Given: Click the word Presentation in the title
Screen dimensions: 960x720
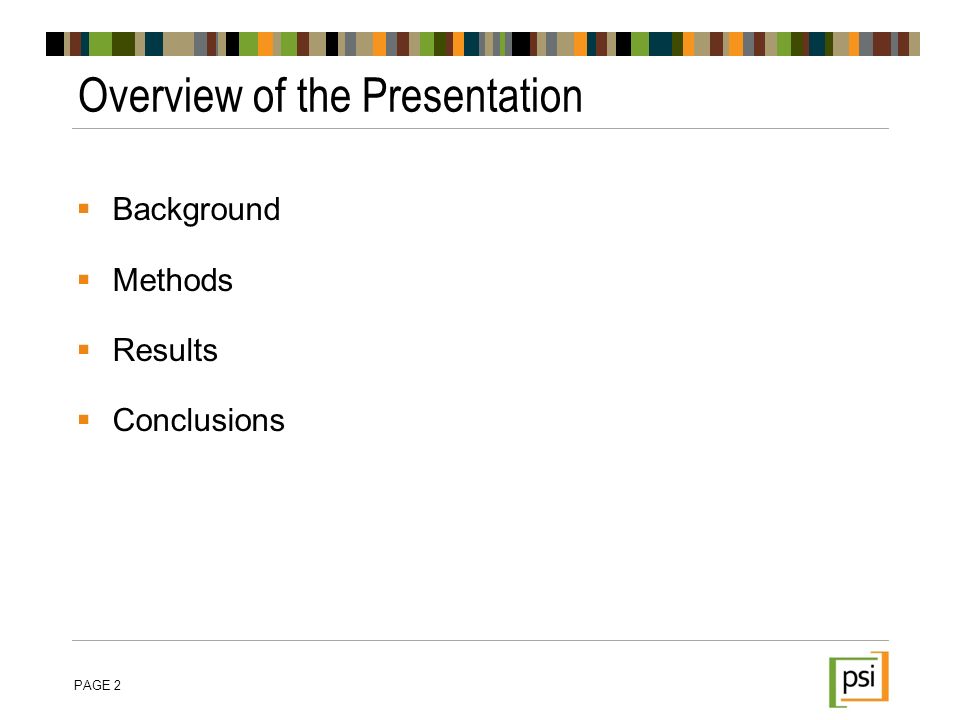Looking at the screenshot, I should click(x=472, y=96).
